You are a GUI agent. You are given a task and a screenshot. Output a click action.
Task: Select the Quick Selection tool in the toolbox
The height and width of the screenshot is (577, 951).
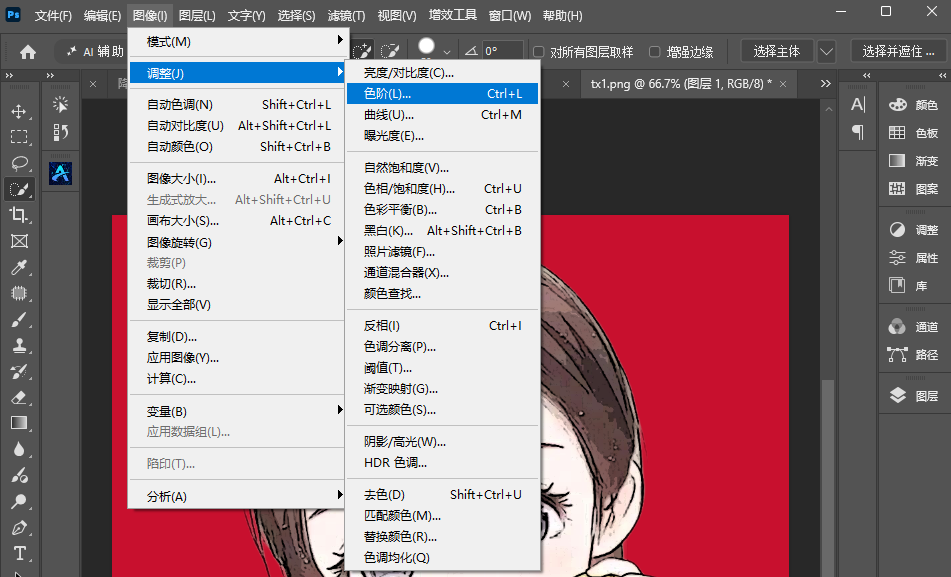[x=19, y=189]
